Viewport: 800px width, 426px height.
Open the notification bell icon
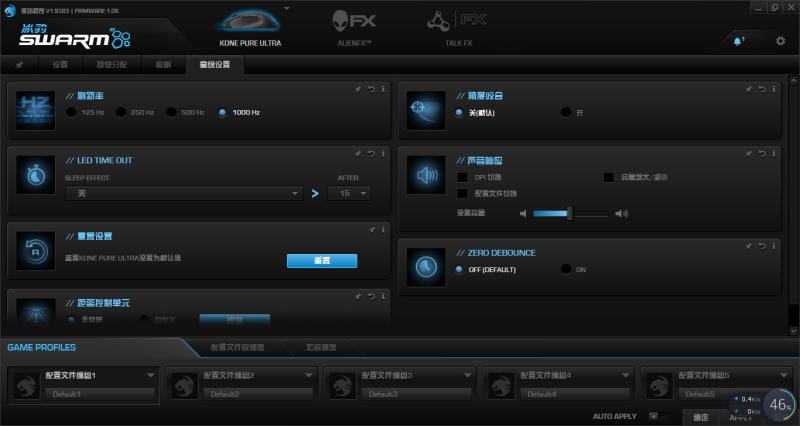[738, 40]
